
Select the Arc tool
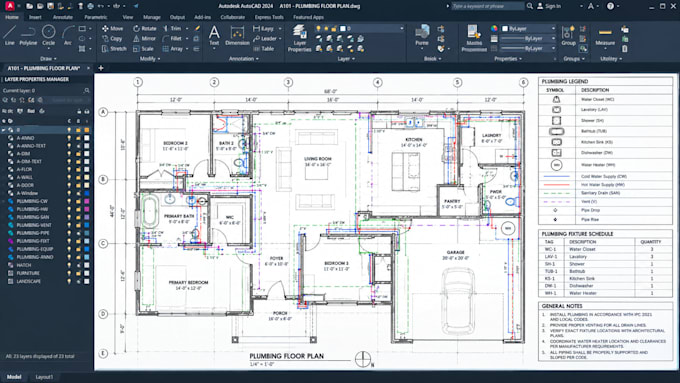68,35
